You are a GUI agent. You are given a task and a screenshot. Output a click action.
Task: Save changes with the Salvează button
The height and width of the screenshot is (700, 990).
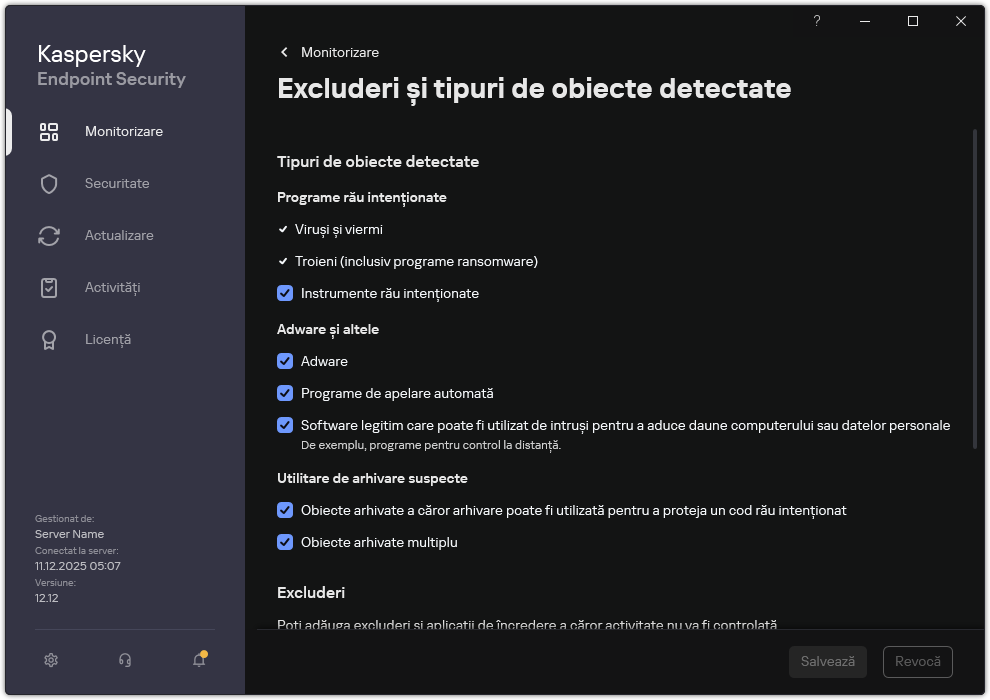click(x=827, y=661)
